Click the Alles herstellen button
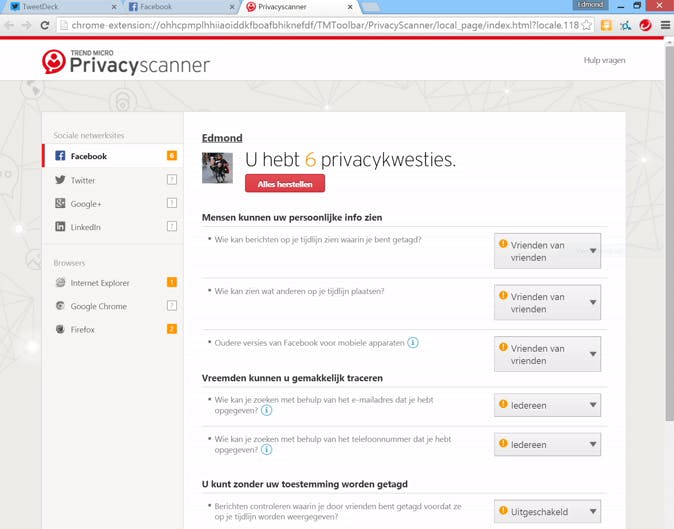Viewport: 674px width, 529px height. 285,183
